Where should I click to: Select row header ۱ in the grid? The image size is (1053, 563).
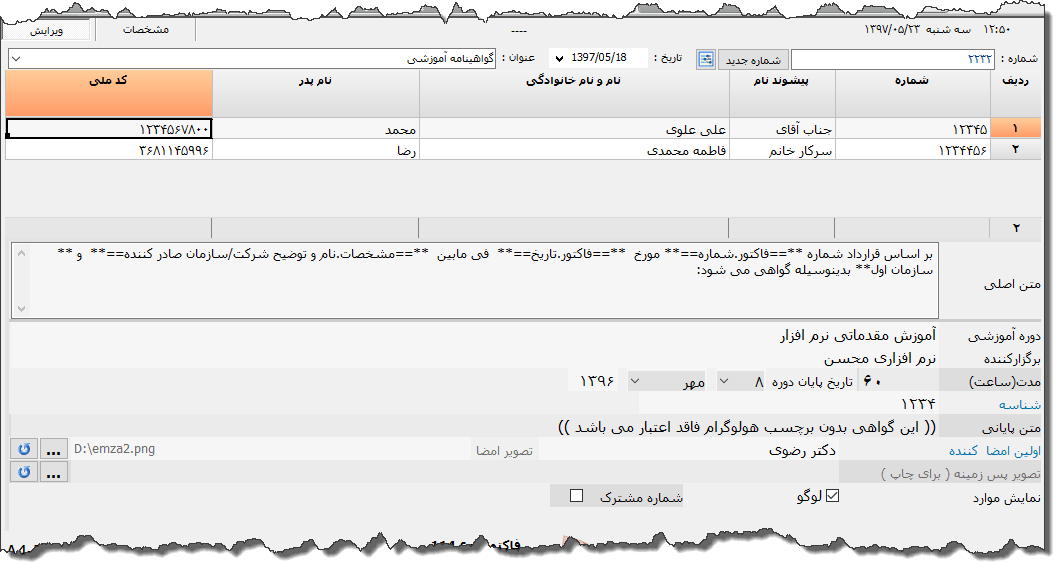[1015, 128]
